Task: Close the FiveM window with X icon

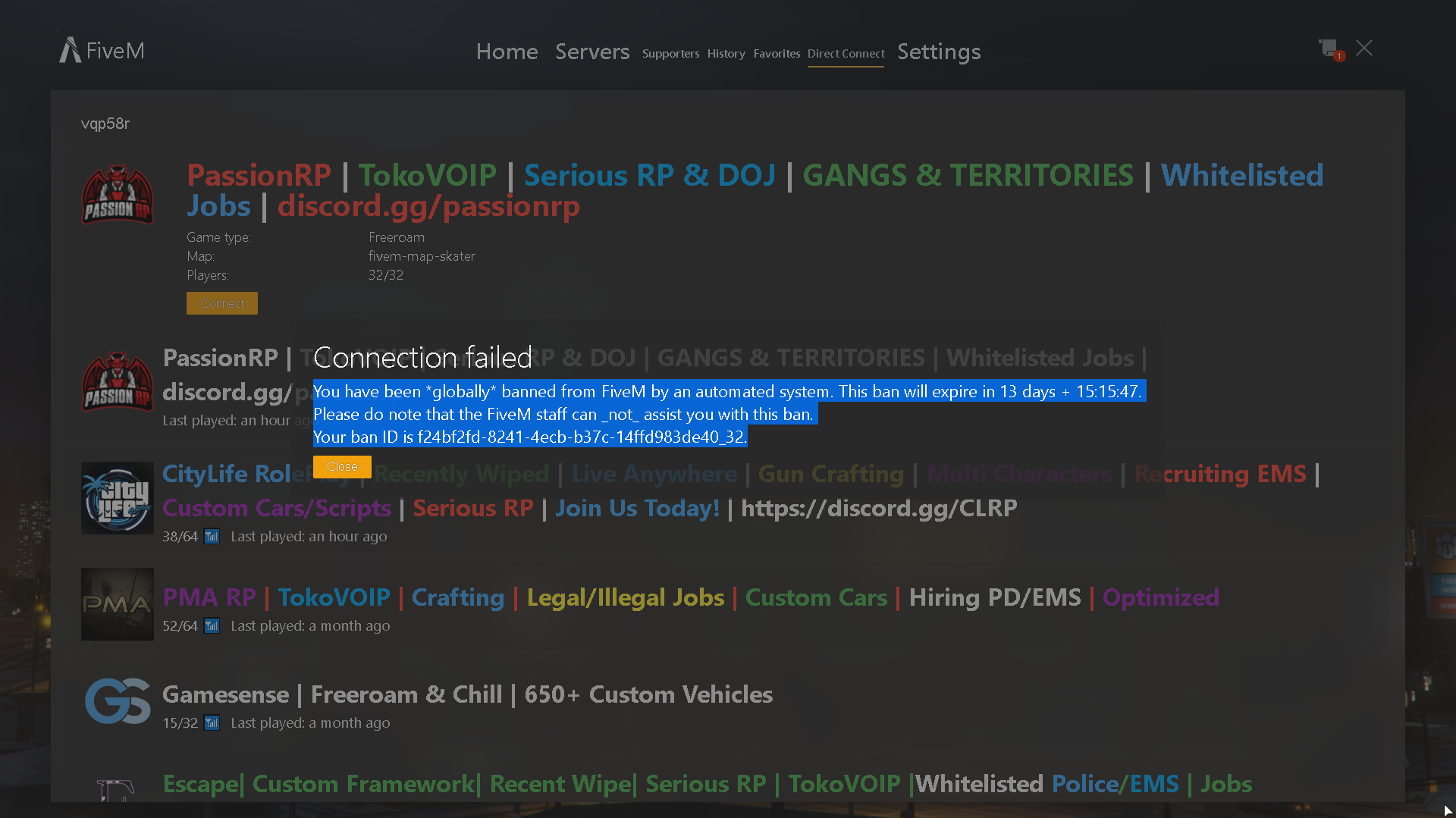Action: pos(1364,49)
